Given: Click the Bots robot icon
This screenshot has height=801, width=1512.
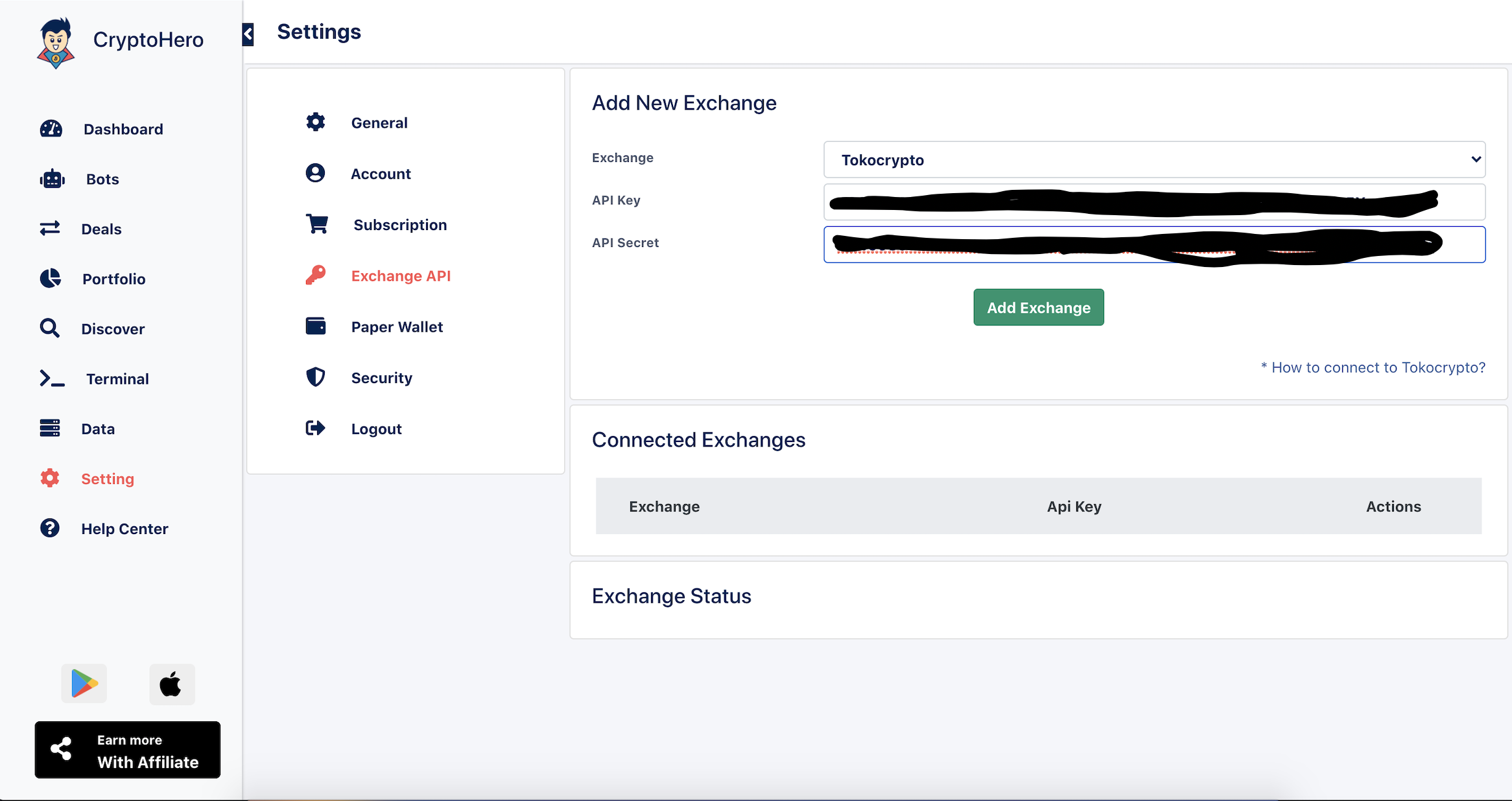Looking at the screenshot, I should tap(52, 179).
